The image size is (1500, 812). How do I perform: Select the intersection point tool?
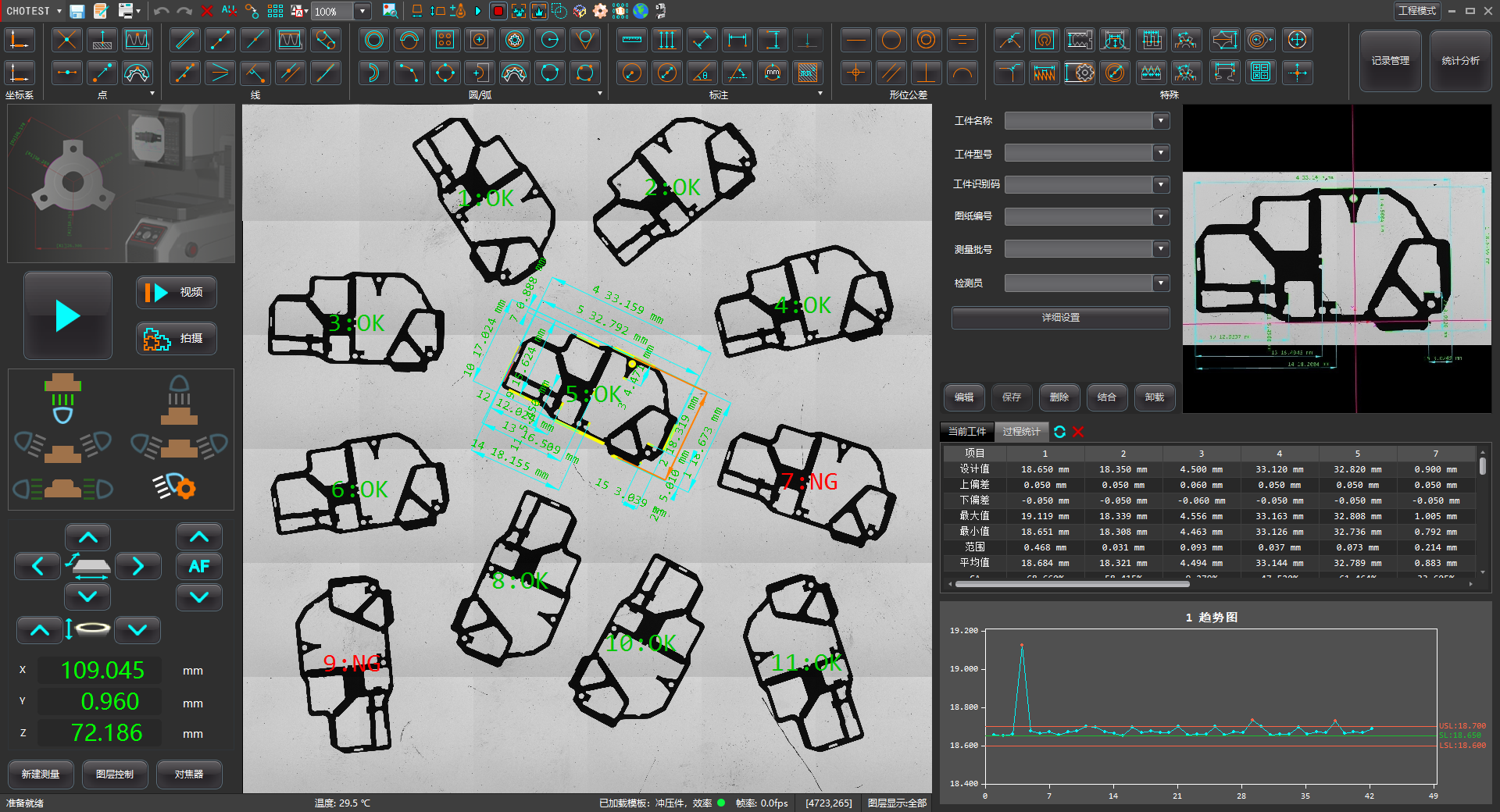point(66,40)
